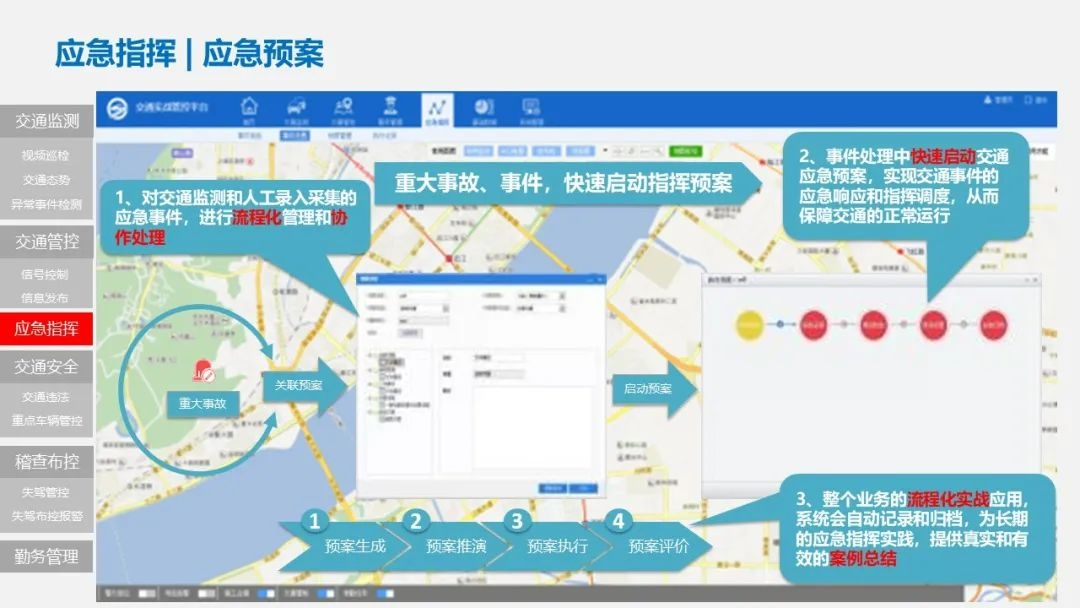1080x608 pixels.
Task: Open the home icon in top navigation
Action: [x=249, y=107]
